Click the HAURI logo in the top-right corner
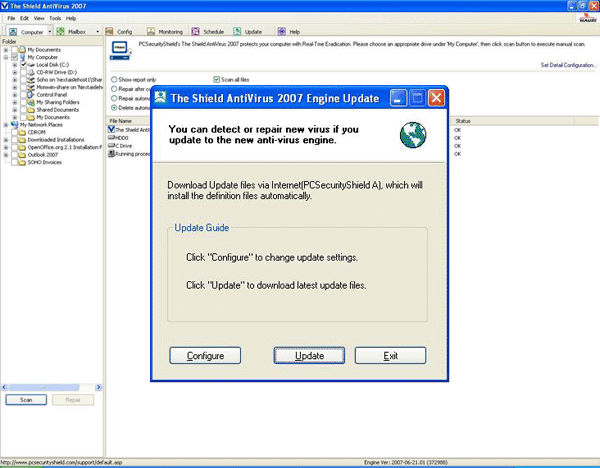 tap(587, 18)
